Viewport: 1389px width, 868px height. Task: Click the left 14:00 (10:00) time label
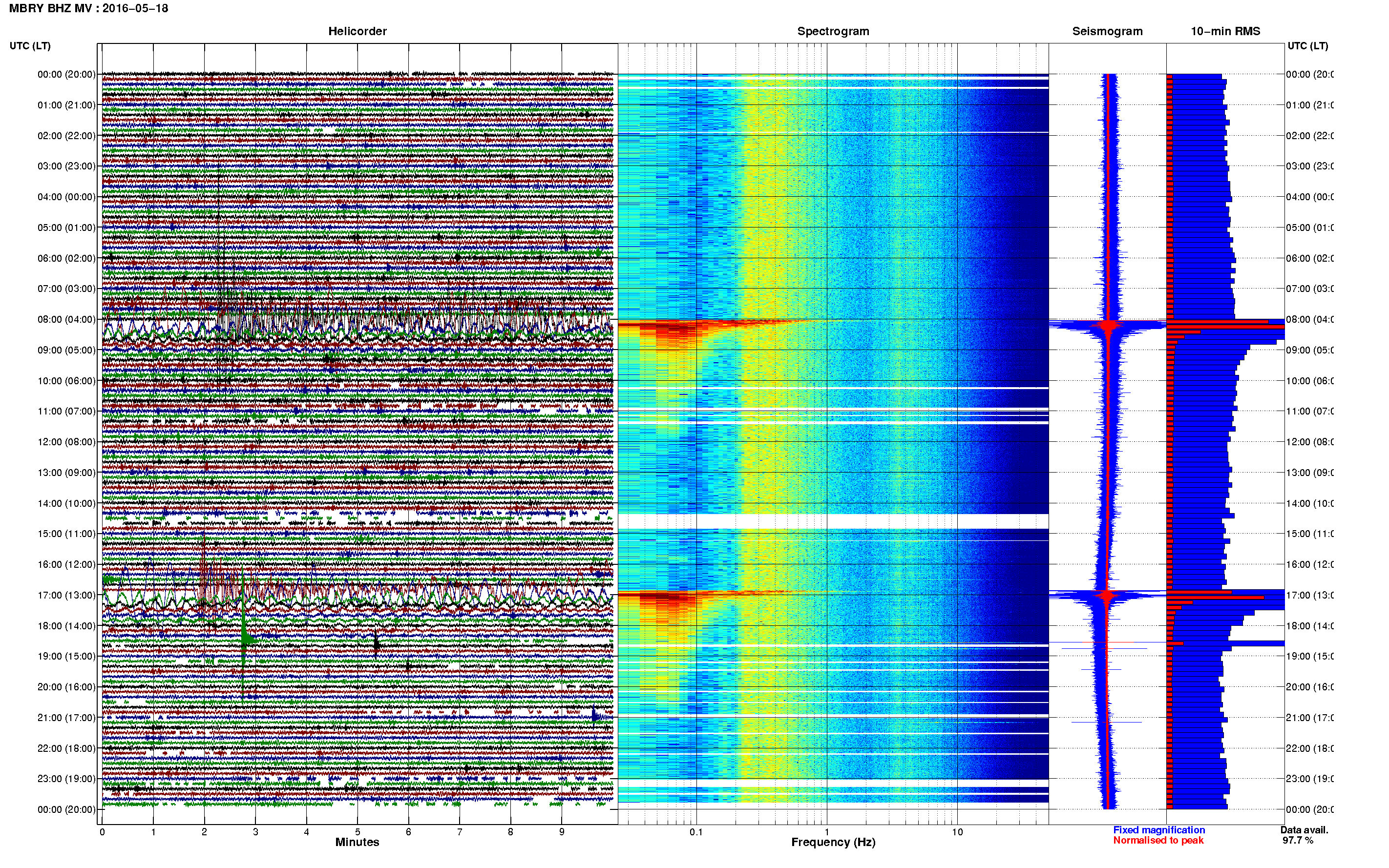tap(66, 503)
